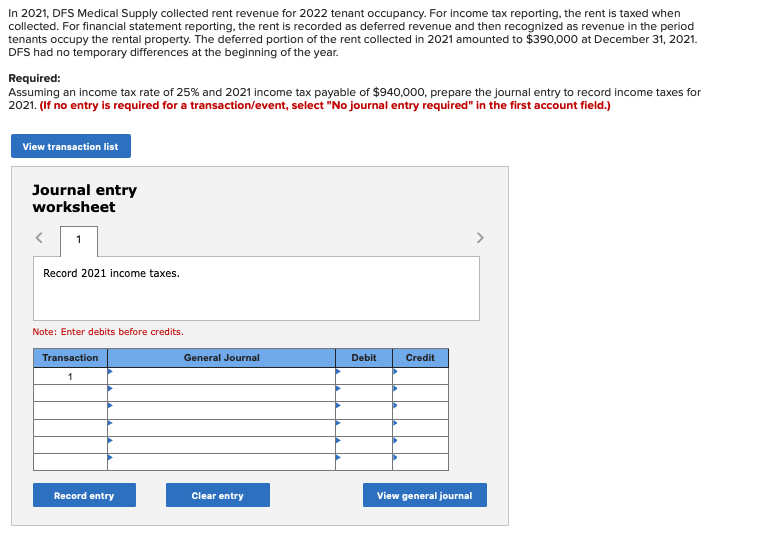761x535 pixels.
Task: Click the transaction number 1 cell
Action: 70,376
